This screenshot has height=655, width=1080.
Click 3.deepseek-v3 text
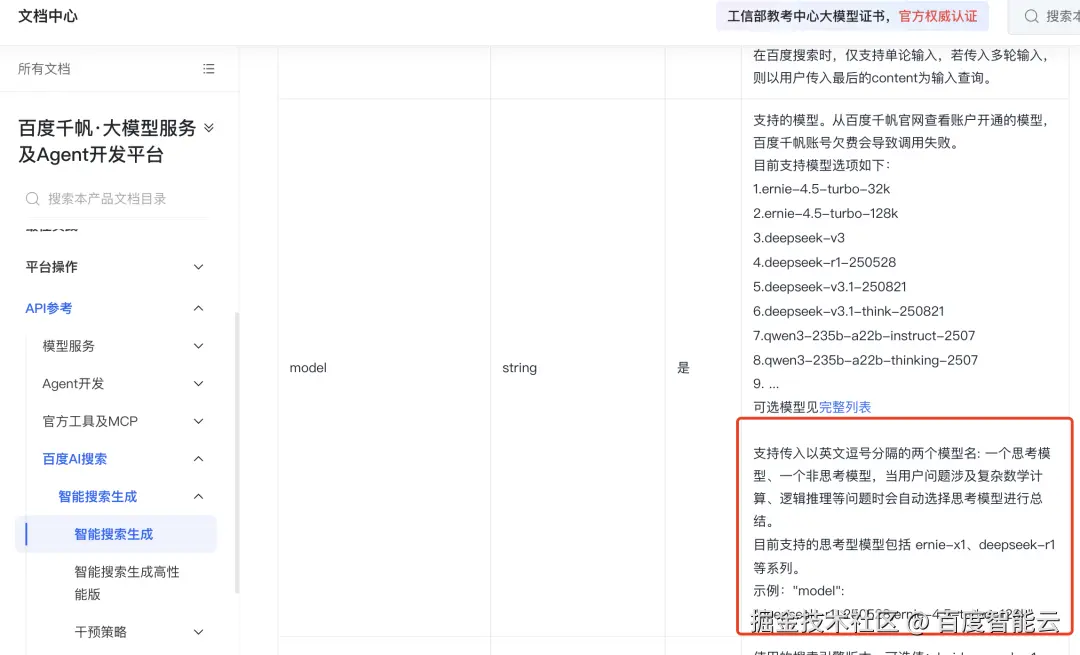[799, 238]
